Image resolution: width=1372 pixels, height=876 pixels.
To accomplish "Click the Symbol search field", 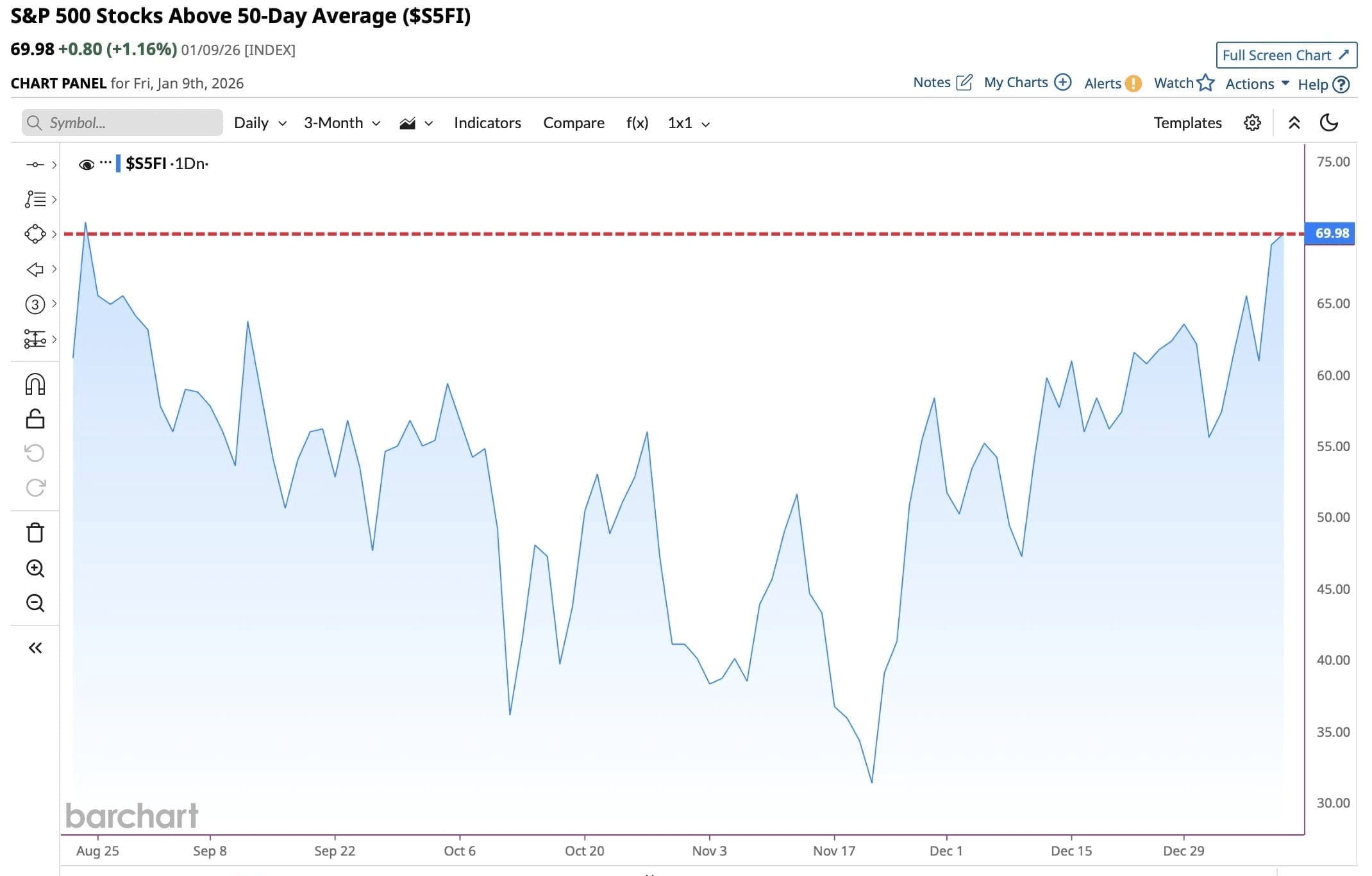I will [x=122, y=123].
